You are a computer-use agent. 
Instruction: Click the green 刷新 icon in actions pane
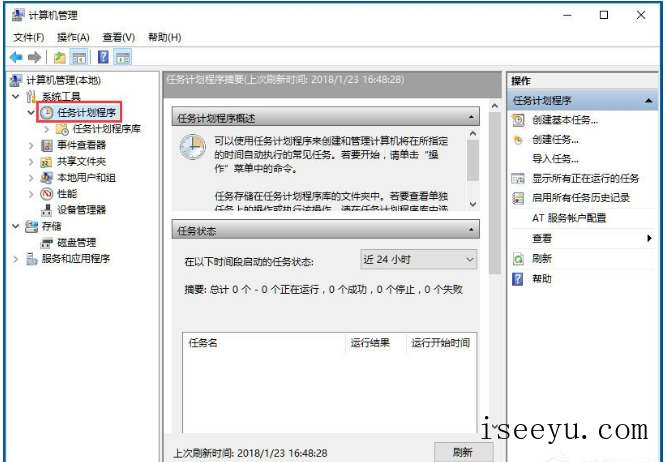tap(518, 259)
